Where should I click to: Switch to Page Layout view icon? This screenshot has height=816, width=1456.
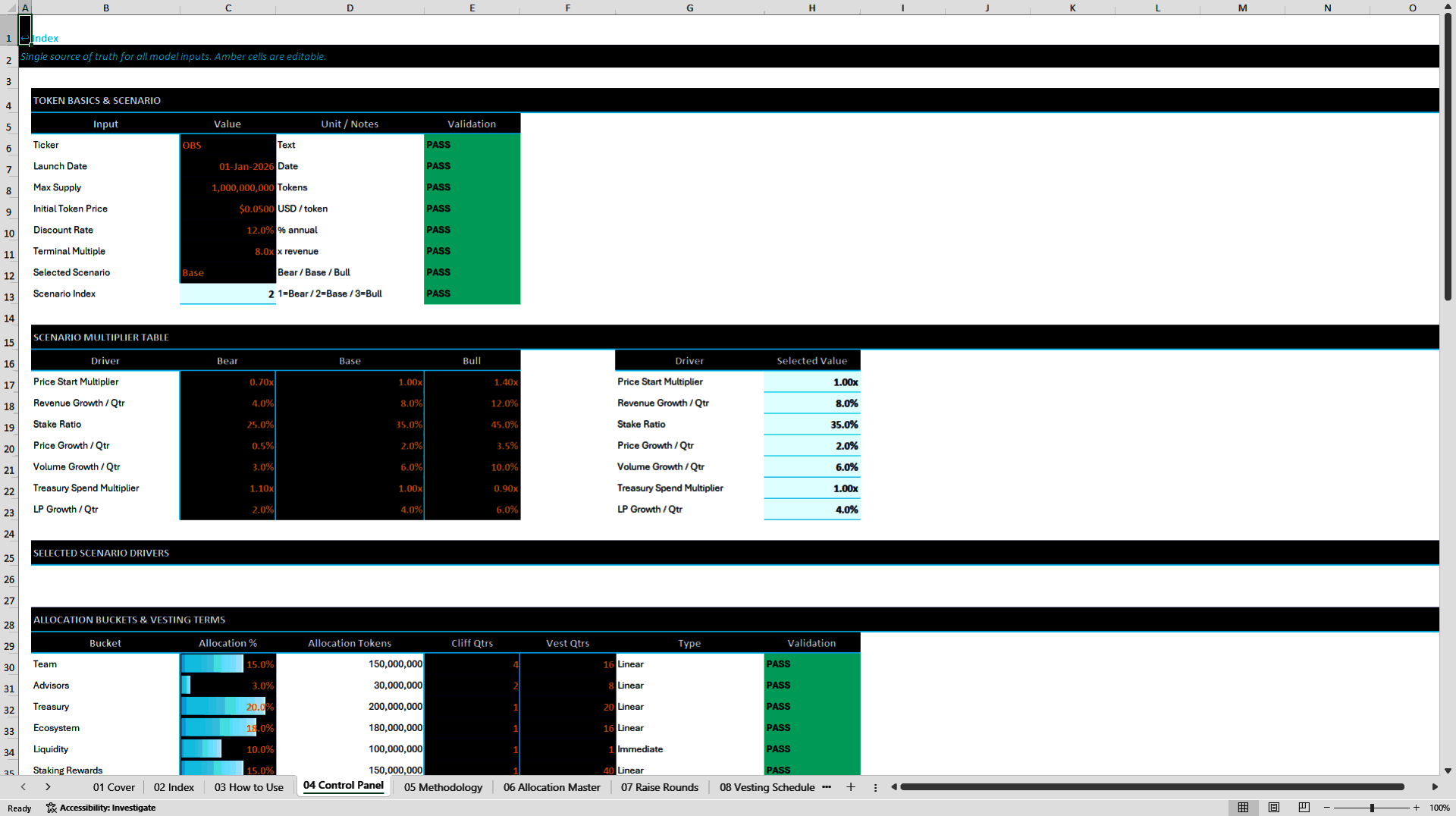pos(1274,808)
